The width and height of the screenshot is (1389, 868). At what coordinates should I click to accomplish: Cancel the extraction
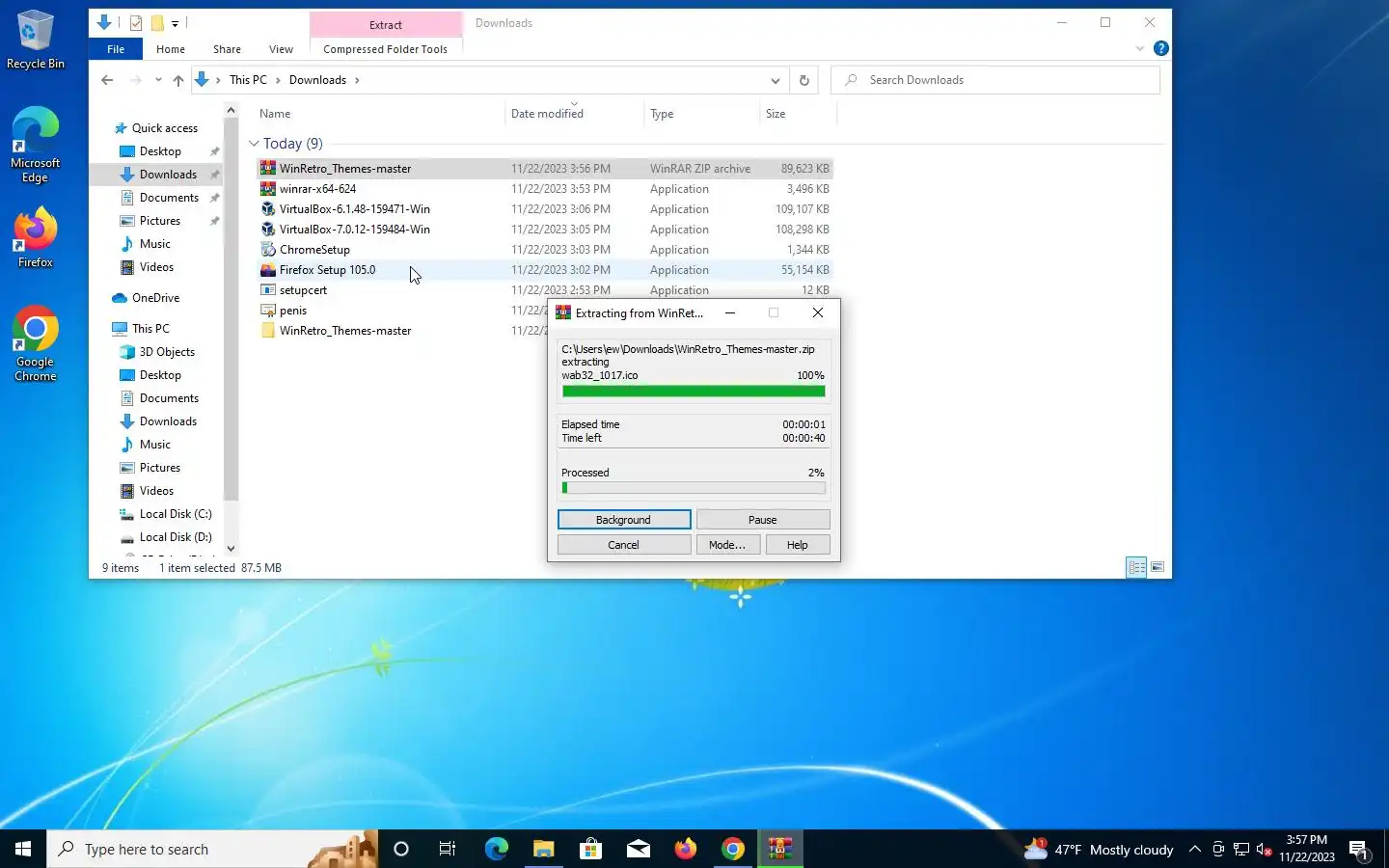click(624, 545)
